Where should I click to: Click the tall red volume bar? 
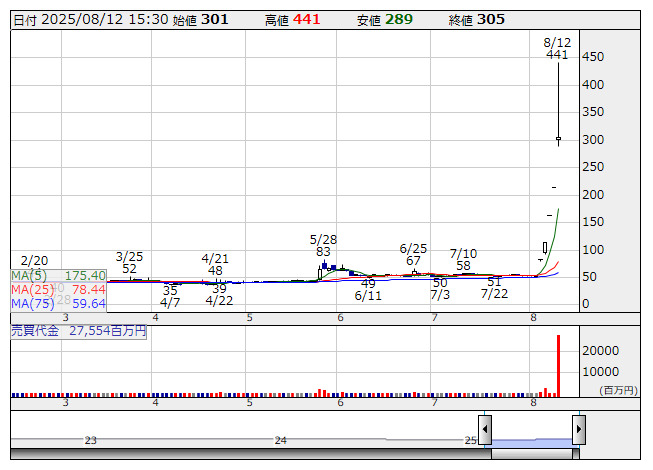point(558,365)
